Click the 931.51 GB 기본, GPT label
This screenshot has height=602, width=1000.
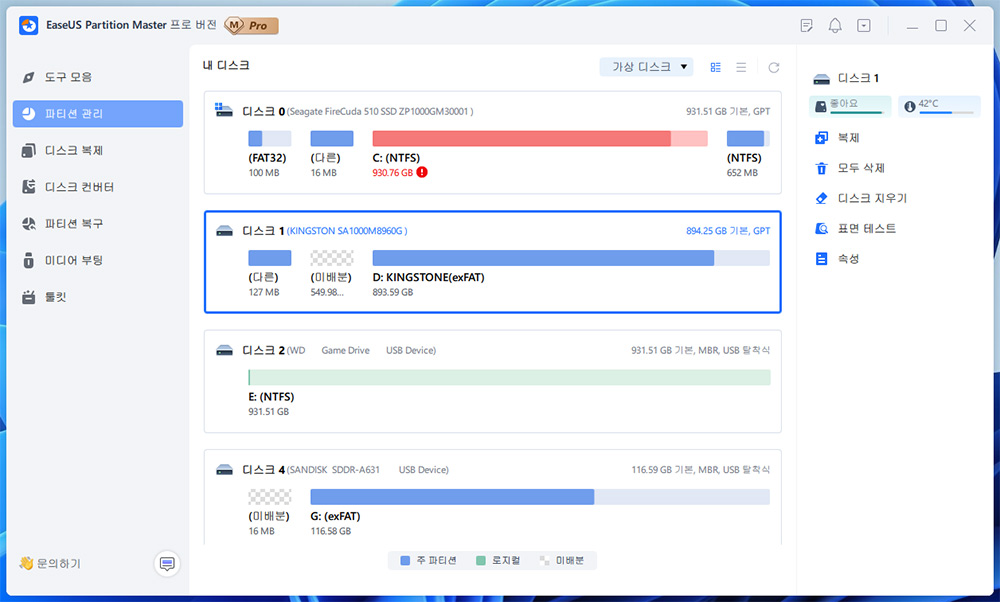click(x=728, y=111)
